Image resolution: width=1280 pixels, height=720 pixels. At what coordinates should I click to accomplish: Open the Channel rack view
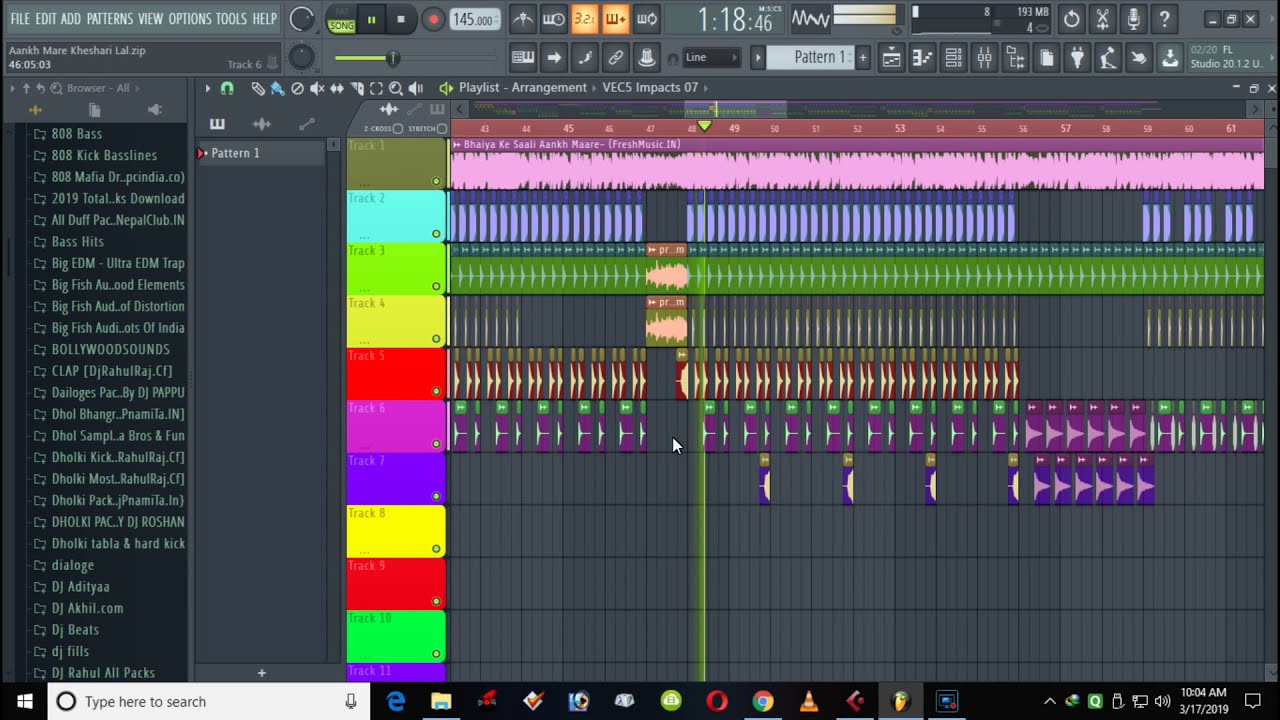click(953, 58)
